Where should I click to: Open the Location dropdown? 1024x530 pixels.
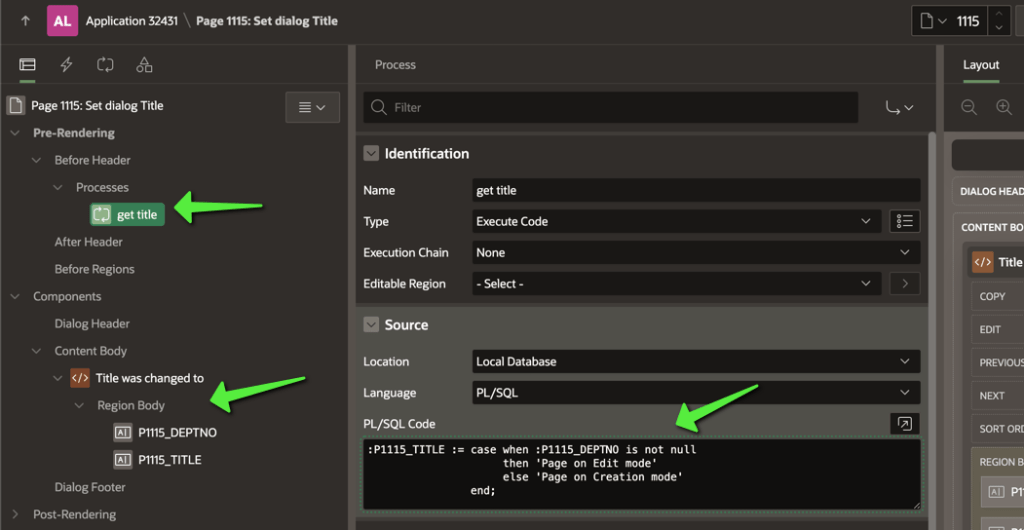pos(696,361)
